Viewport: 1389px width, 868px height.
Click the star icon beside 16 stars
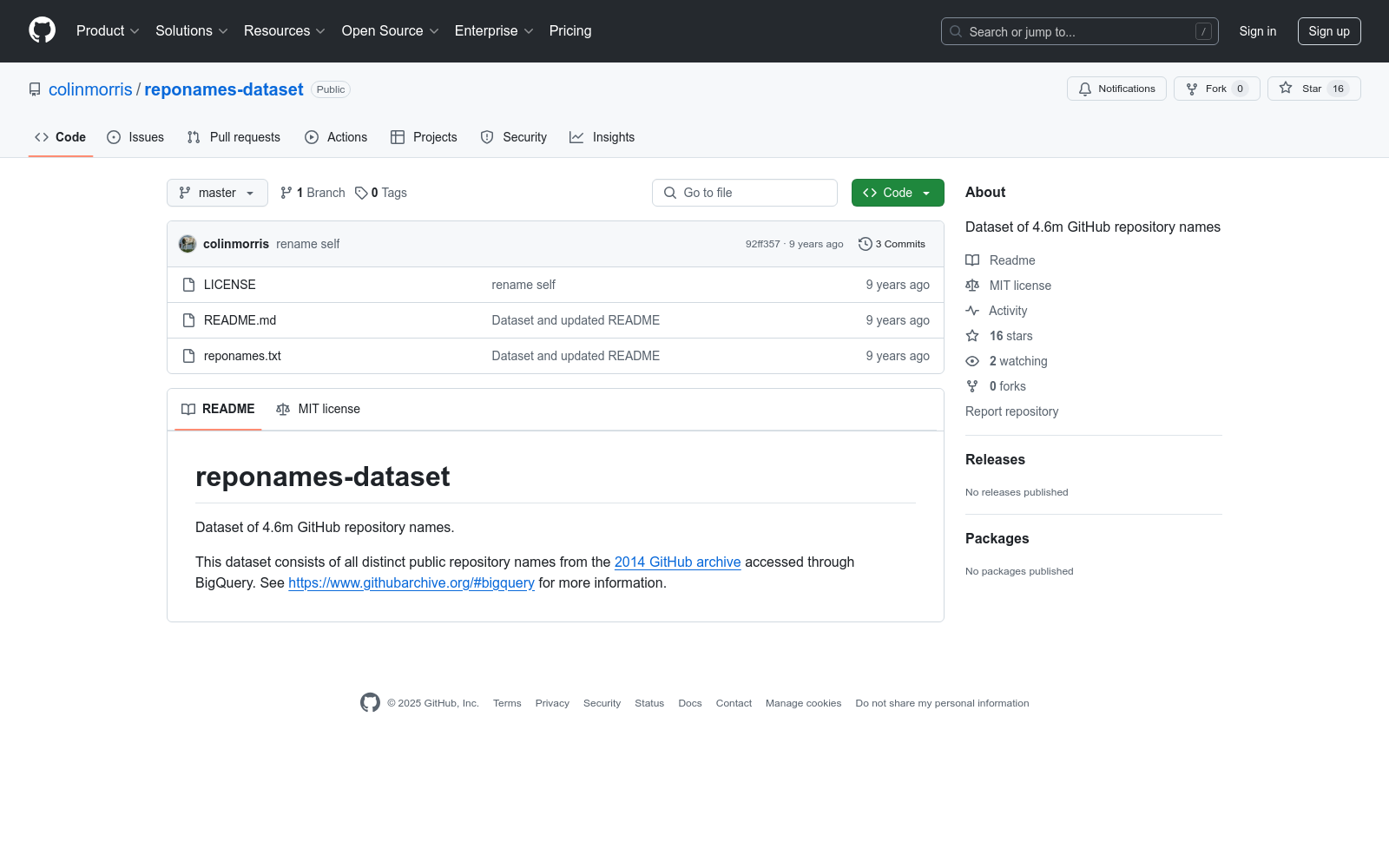coord(972,336)
